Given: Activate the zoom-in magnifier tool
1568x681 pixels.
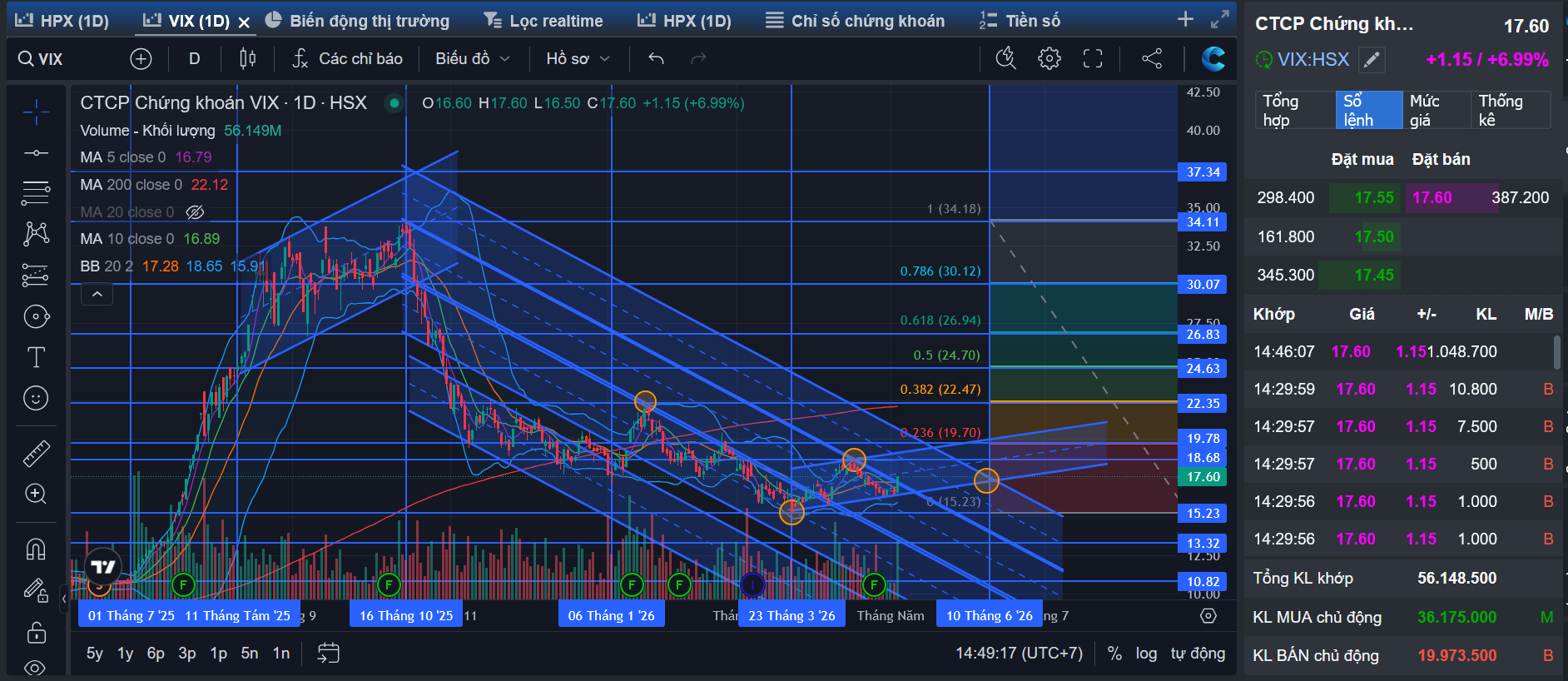Looking at the screenshot, I should 36,494.
